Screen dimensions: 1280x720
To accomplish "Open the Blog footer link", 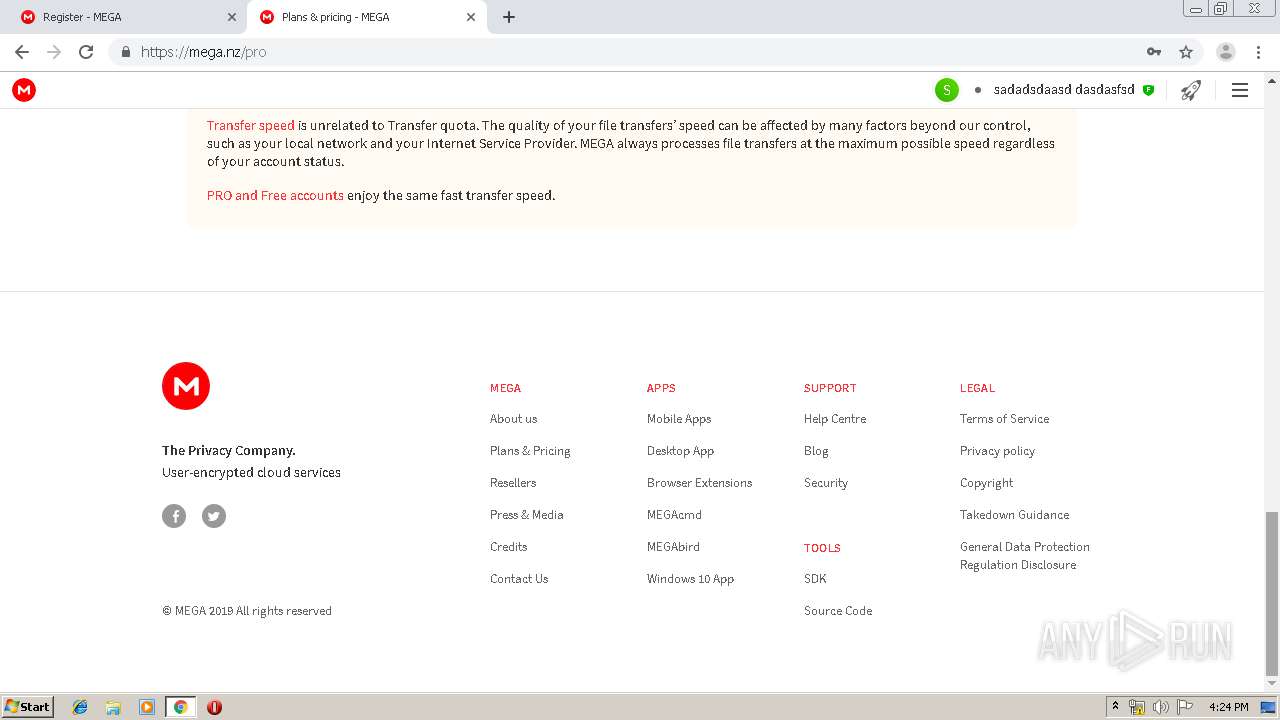I will [x=816, y=451].
